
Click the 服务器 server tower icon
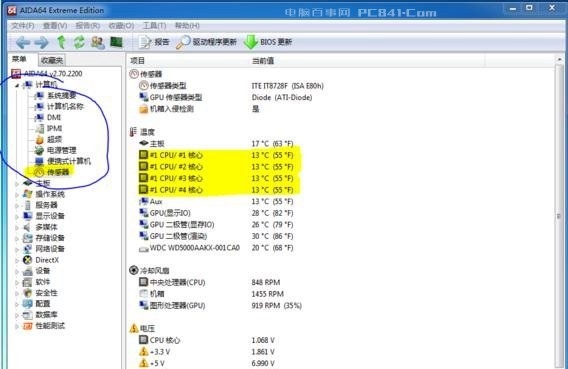tap(28, 205)
